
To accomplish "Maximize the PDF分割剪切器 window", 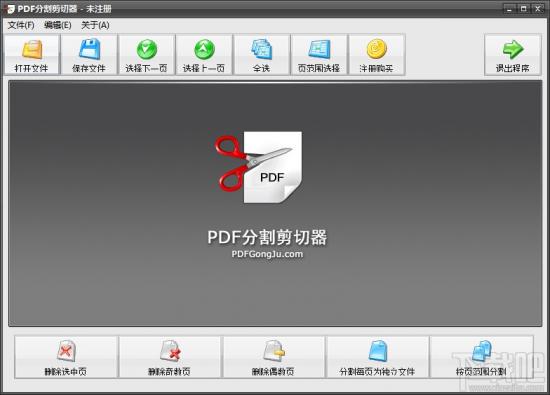I will [x=523, y=8].
